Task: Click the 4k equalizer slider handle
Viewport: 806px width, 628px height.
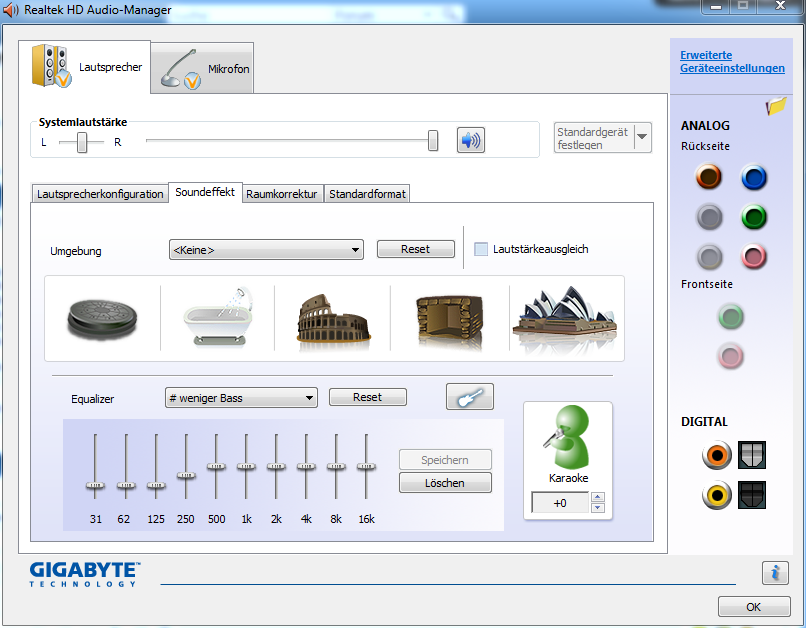Action: tap(306, 467)
